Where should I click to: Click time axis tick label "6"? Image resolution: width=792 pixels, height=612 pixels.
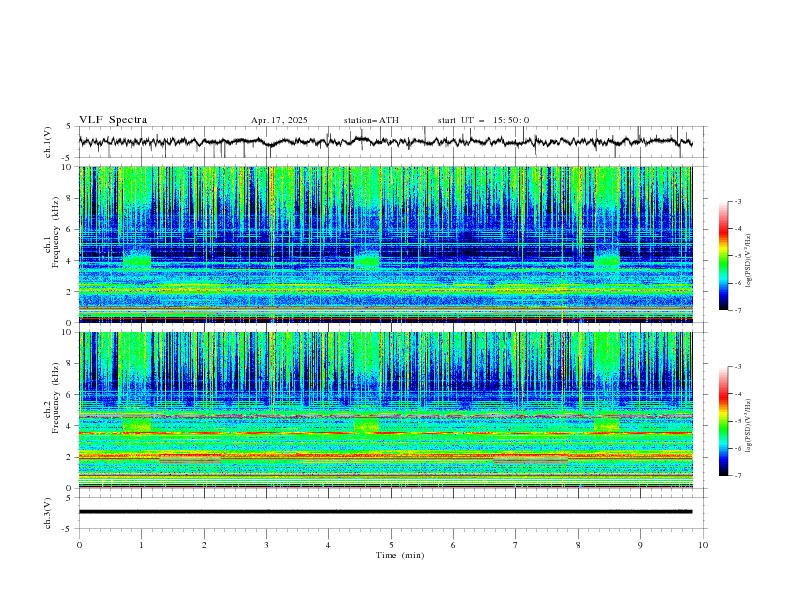pyautogui.click(x=453, y=545)
